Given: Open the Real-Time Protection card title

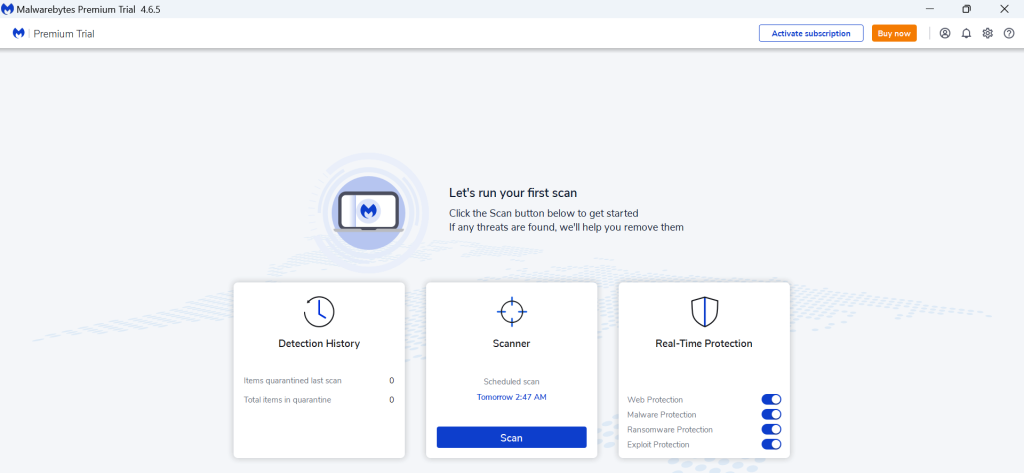Looking at the screenshot, I should click(704, 344).
